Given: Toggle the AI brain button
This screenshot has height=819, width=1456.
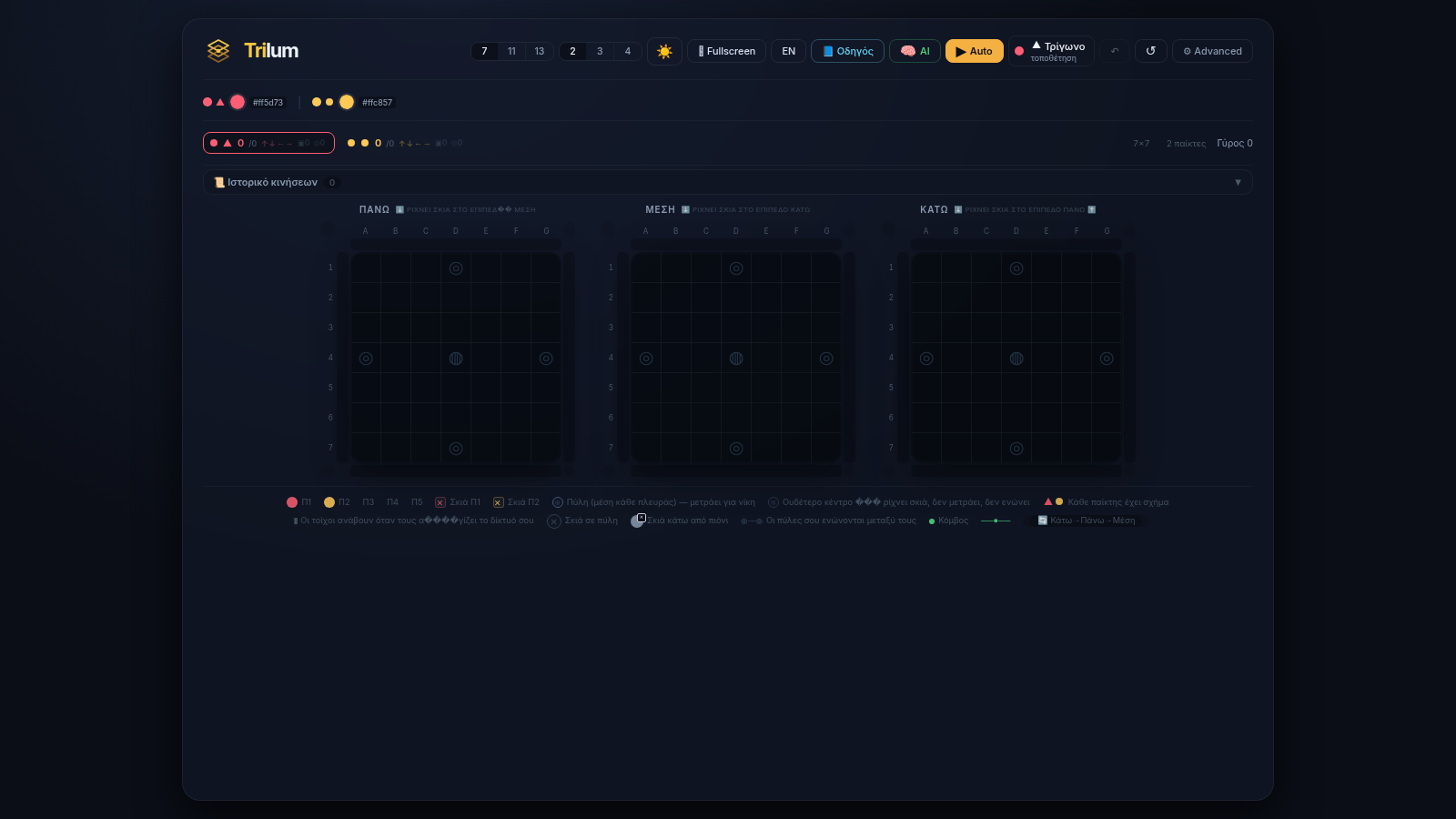Looking at the screenshot, I should [915, 51].
